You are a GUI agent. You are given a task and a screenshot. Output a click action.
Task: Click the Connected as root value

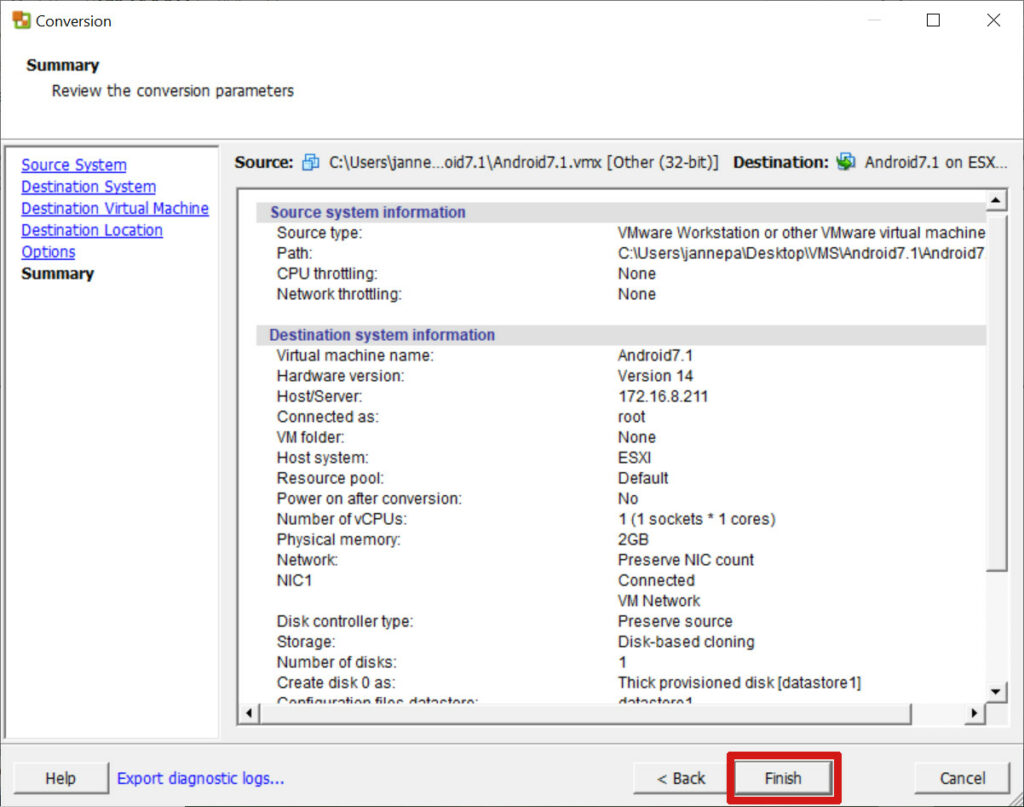(632, 417)
